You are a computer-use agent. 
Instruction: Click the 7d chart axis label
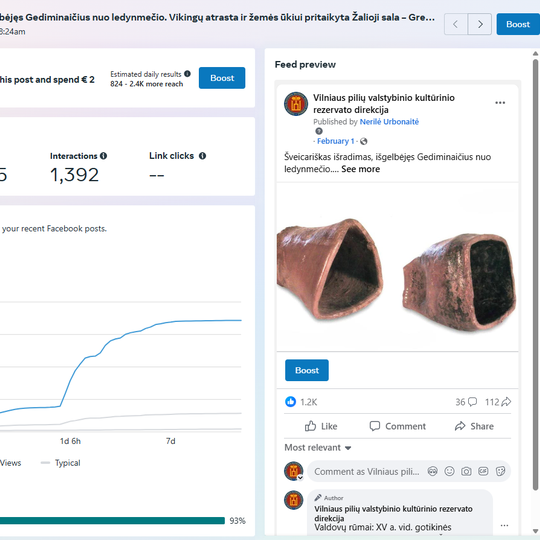point(170,441)
